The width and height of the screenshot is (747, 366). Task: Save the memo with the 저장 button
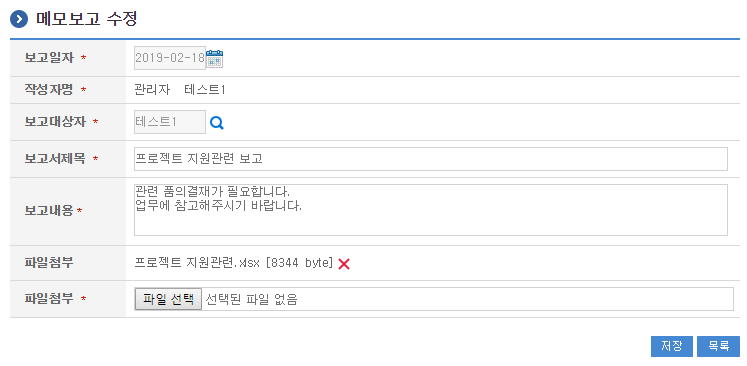coord(672,346)
